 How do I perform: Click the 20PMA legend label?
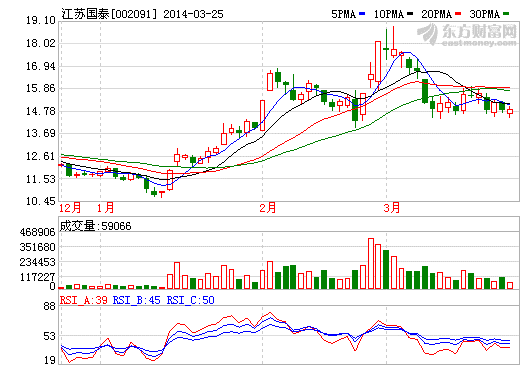[437, 14]
